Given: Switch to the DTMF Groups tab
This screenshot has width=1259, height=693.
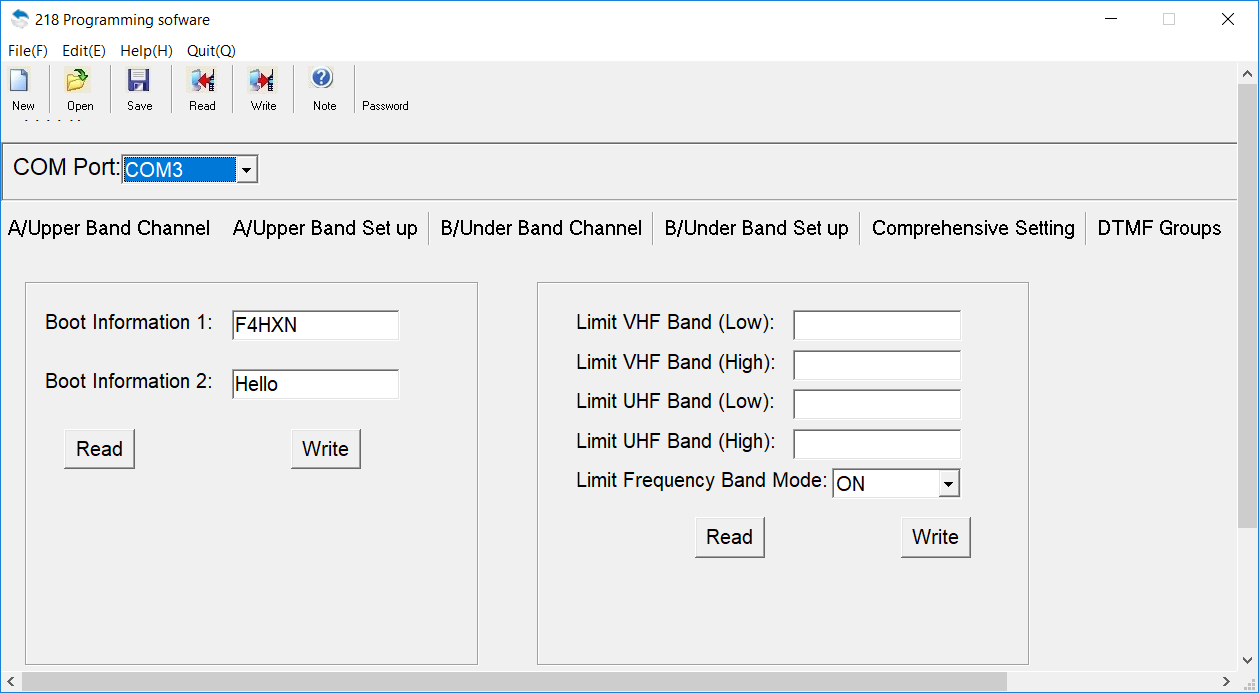Looking at the screenshot, I should click(x=1159, y=228).
